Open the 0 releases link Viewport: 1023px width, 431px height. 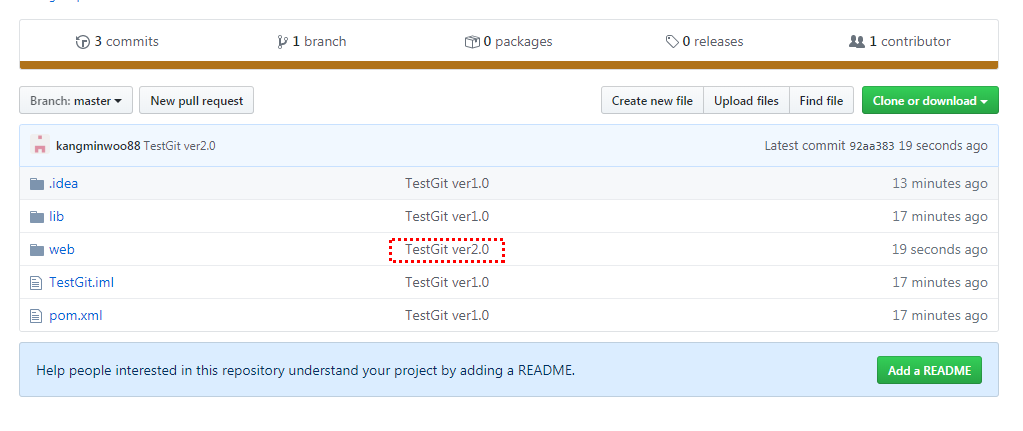(x=704, y=42)
